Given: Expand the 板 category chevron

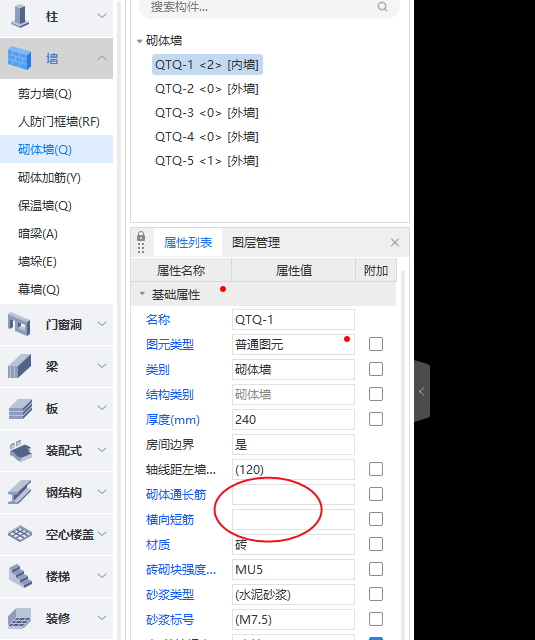Looking at the screenshot, I should (x=102, y=408).
